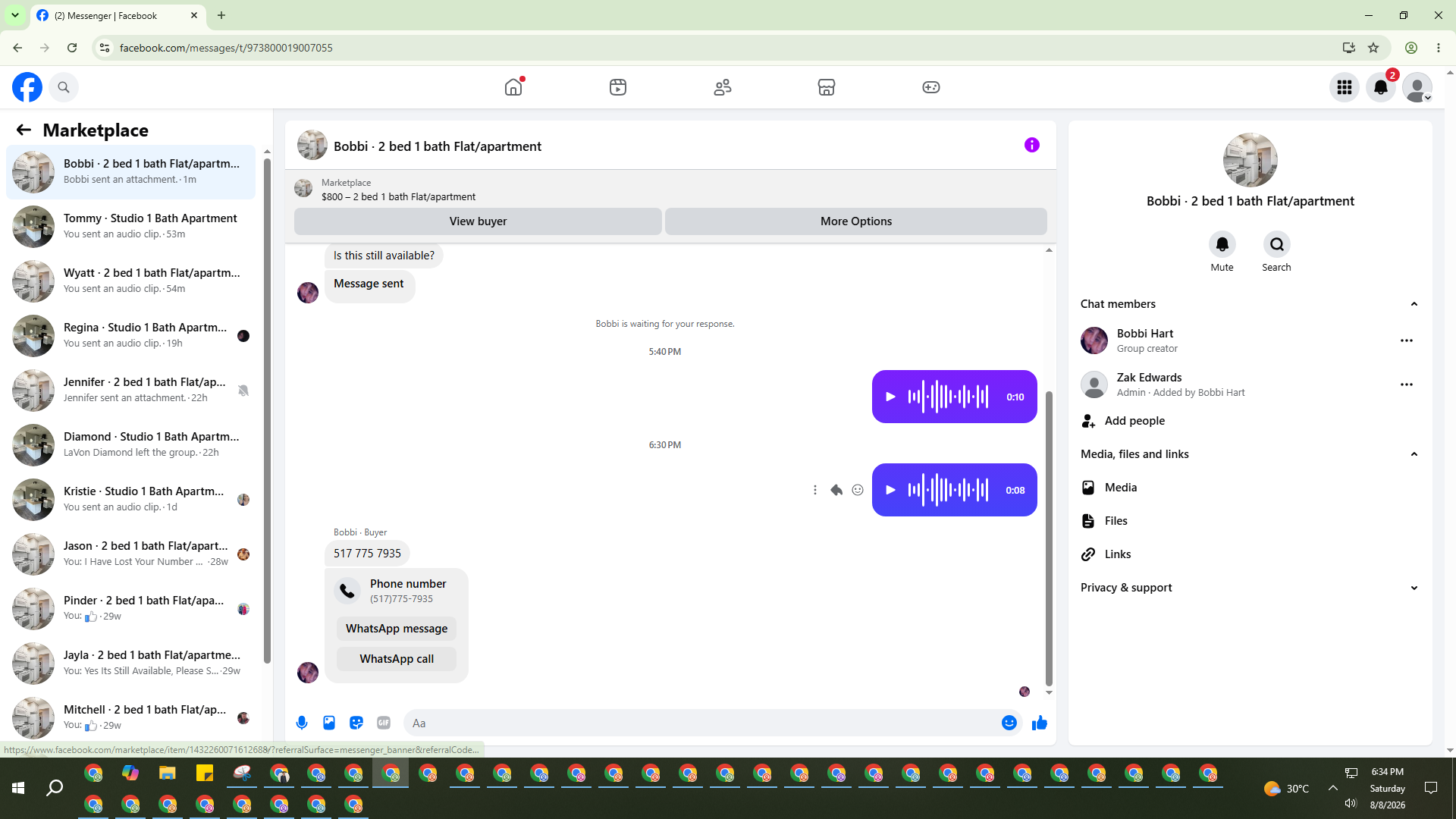Open the notifications bell
This screenshot has height=819, width=1456.
(x=1381, y=87)
